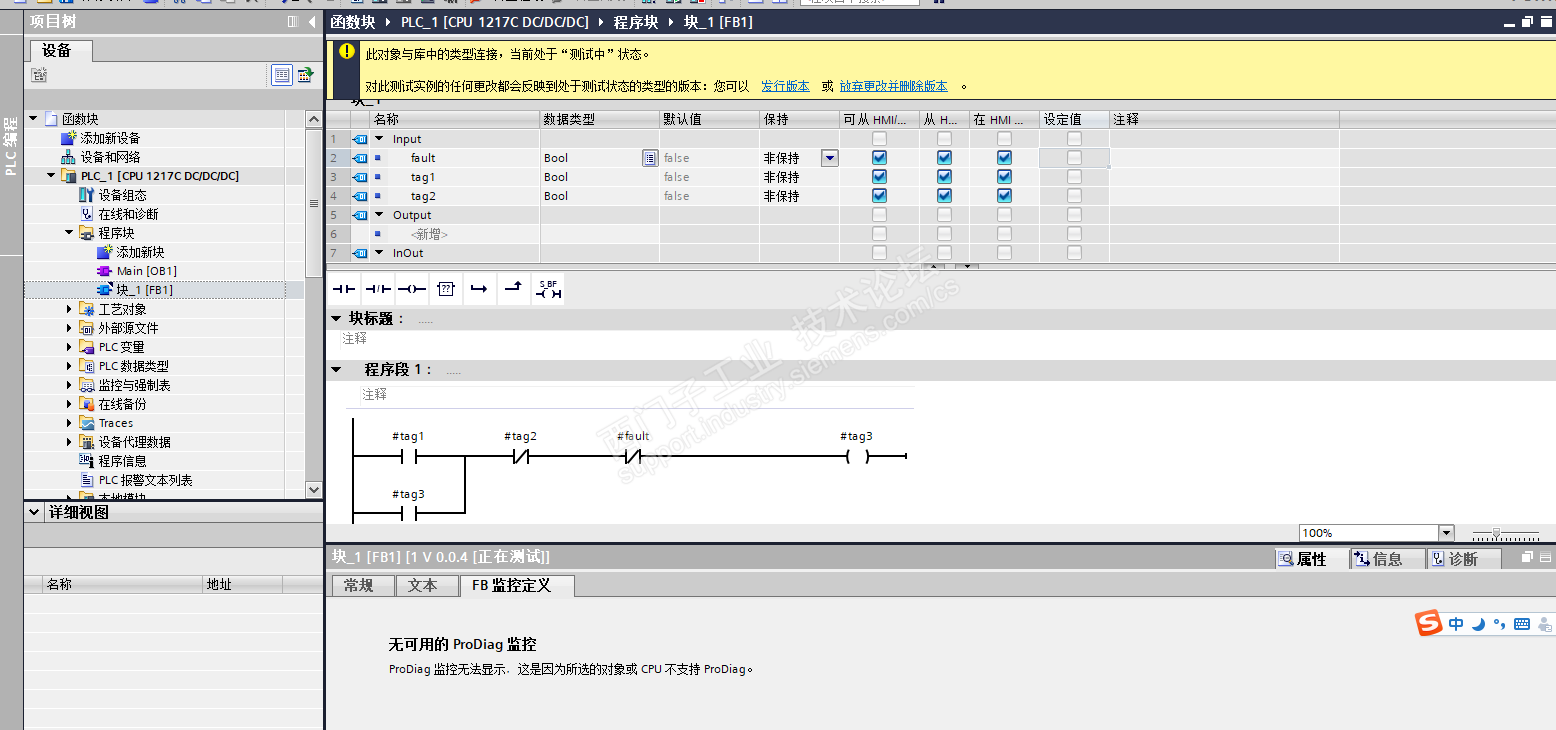Insert an empty box instruction
Screen dimensions: 1556x730
[x=446, y=290]
